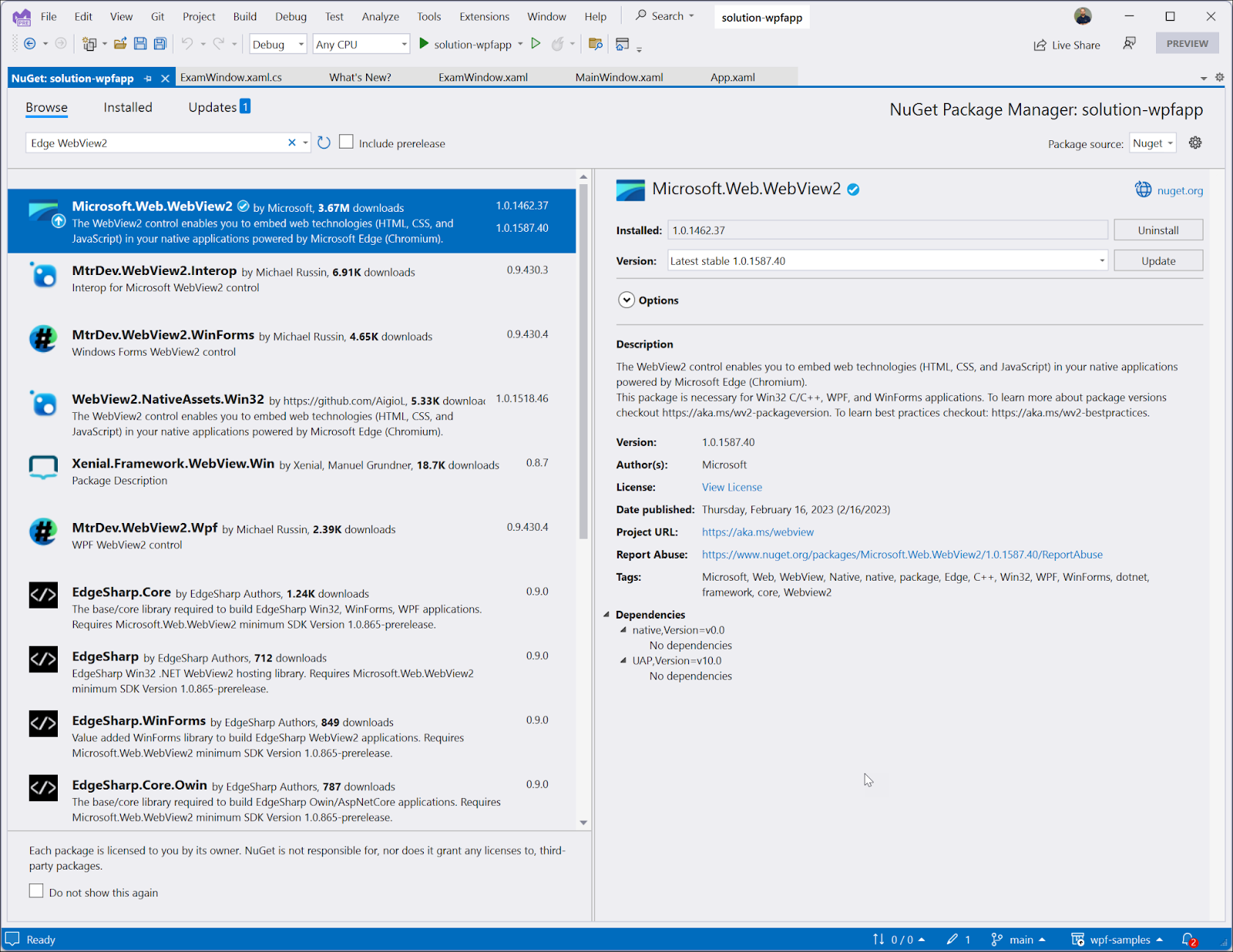The width and height of the screenshot is (1233, 952).
Task: Open the Build menu
Action: 245,16
